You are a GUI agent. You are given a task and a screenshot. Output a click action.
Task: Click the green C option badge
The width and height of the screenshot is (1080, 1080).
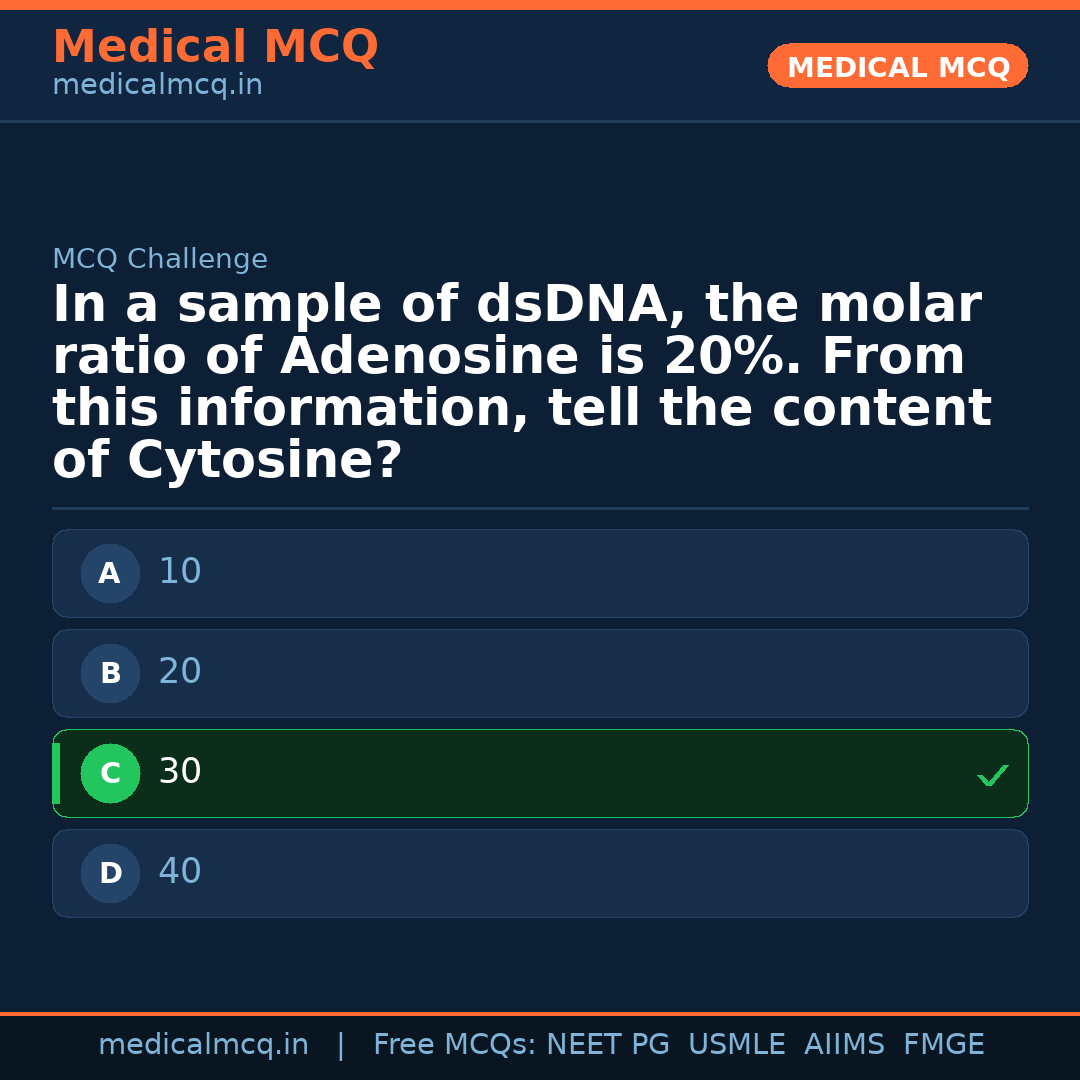pyautogui.click(x=110, y=774)
